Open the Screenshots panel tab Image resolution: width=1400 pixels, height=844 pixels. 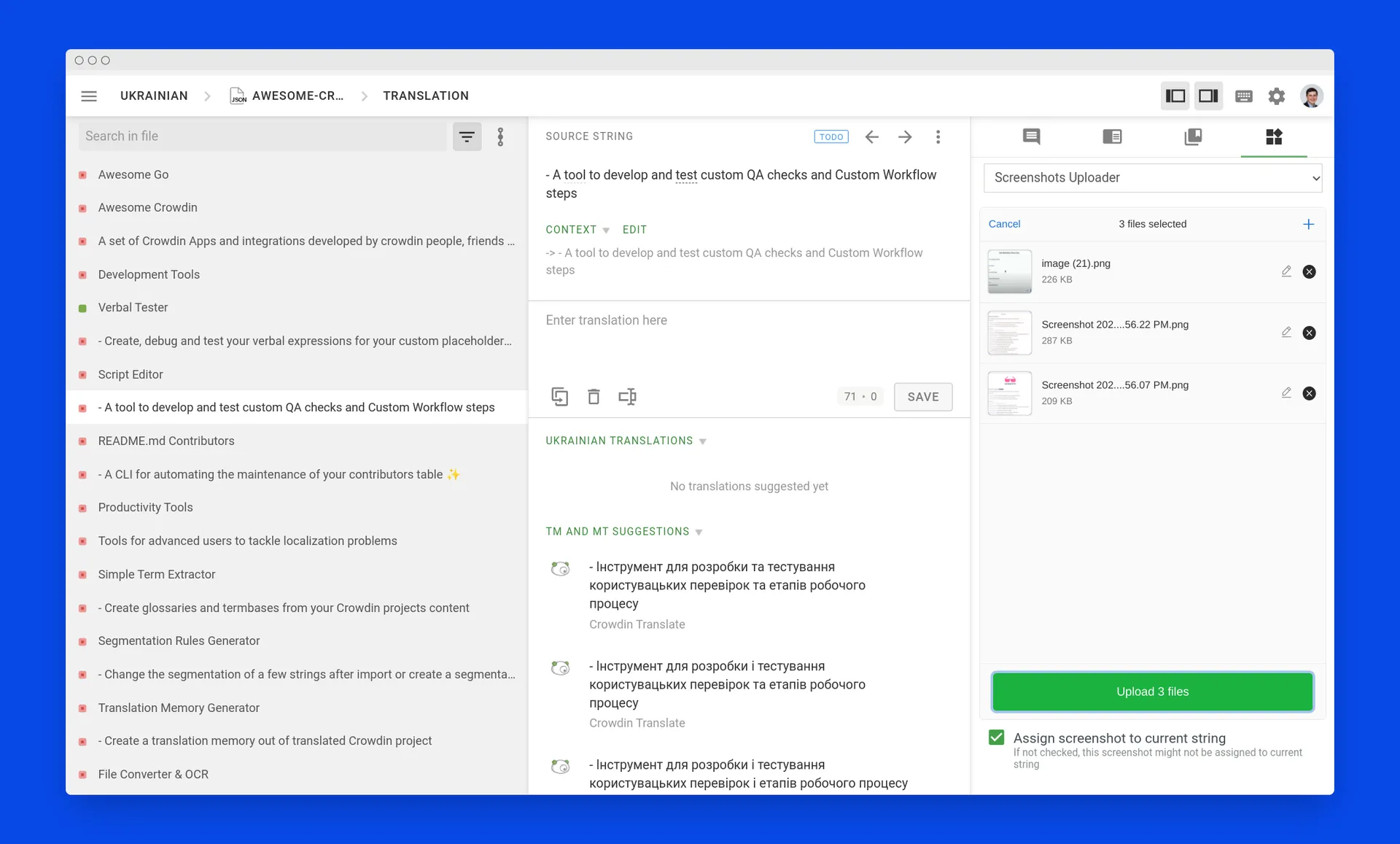(1193, 136)
